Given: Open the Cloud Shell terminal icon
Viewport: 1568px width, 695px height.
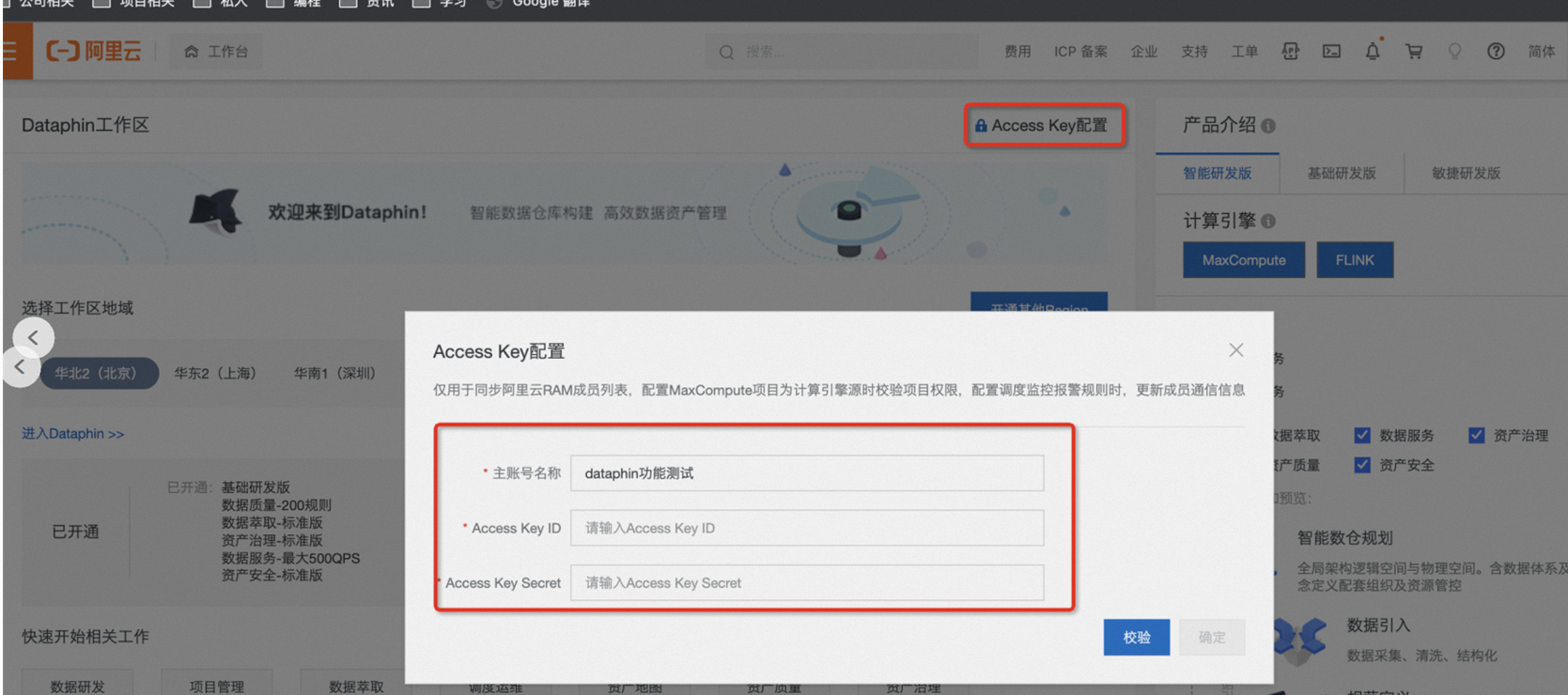Looking at the screenshot, I should click(x=1331, y=52).
